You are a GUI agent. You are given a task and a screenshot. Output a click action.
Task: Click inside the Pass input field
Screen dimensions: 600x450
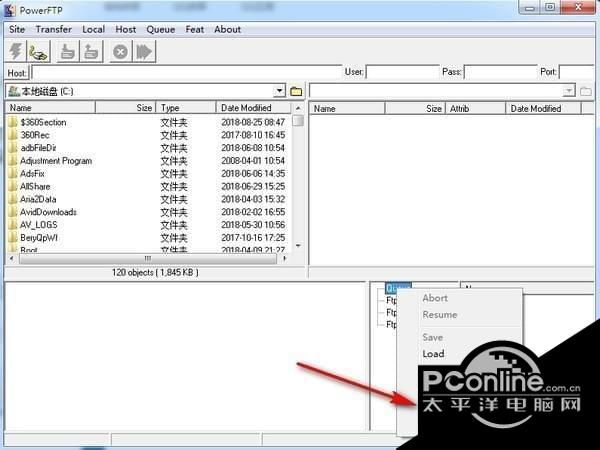pyautogui.click(x=501, y=72)
